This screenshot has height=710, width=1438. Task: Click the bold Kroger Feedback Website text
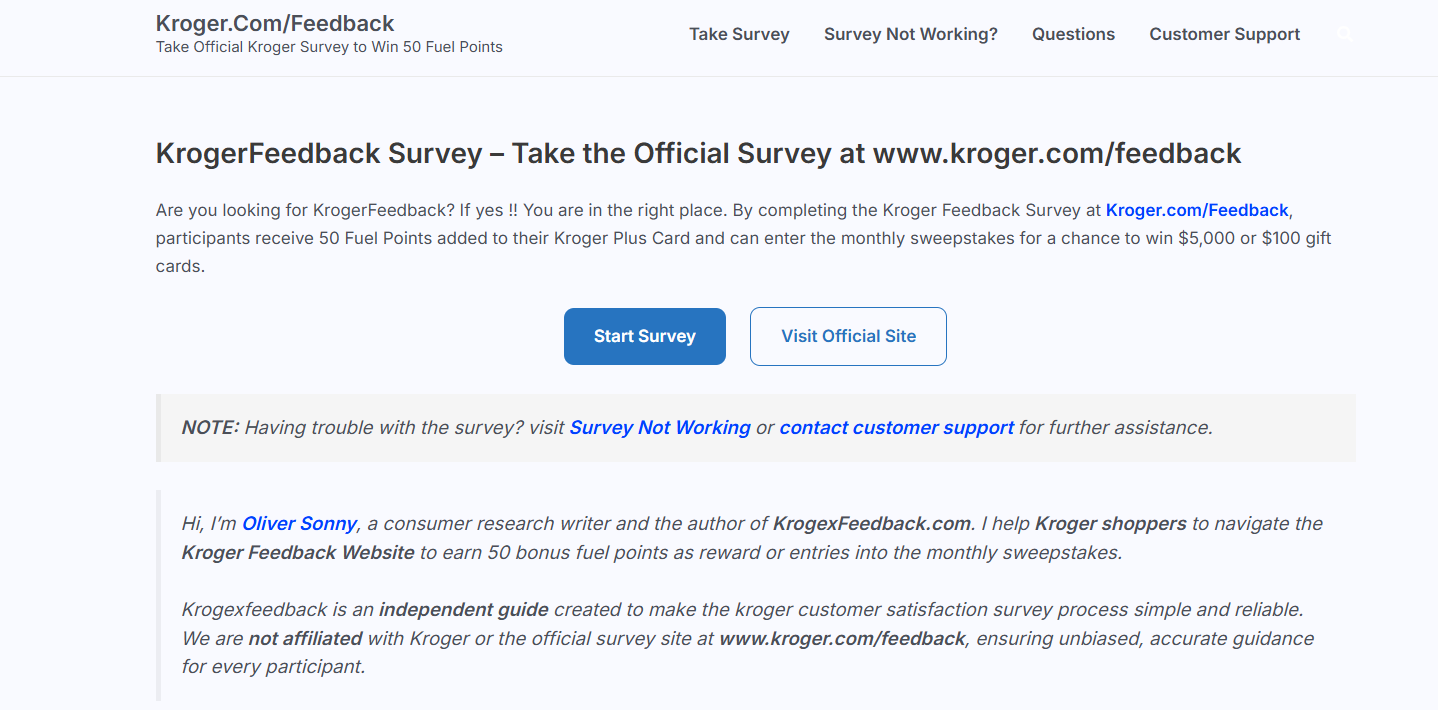pos(298,552)
